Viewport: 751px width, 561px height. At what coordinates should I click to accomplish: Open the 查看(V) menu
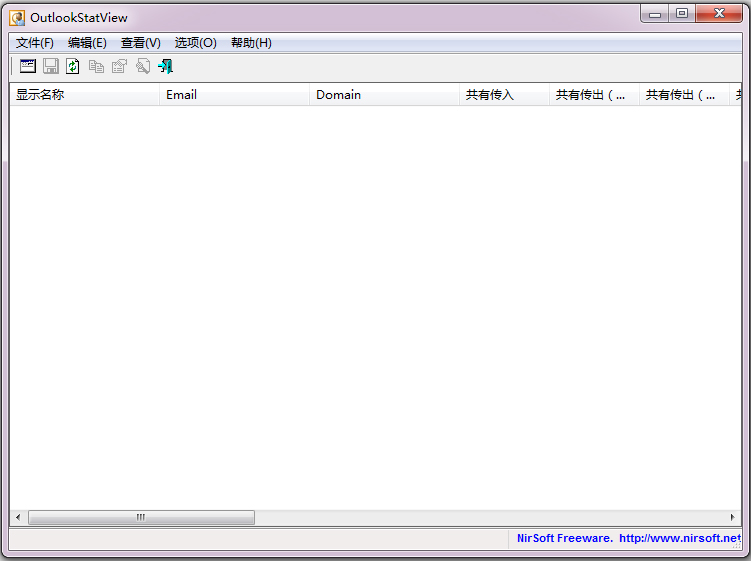tap(140, 43)
